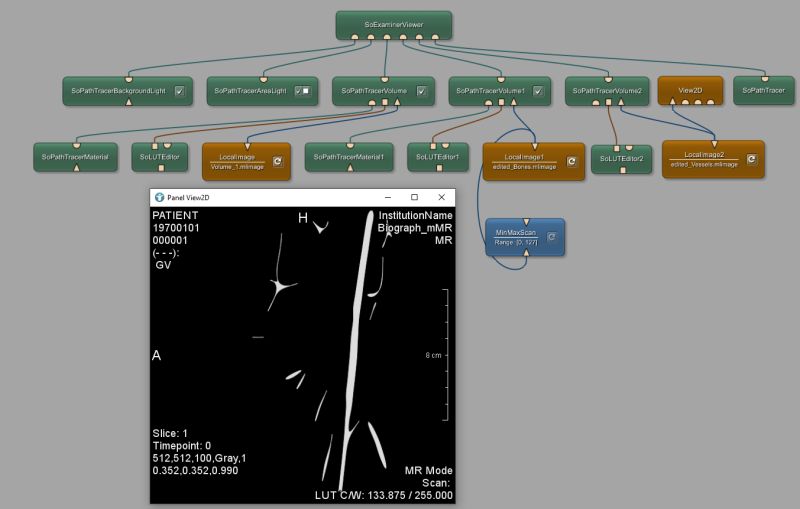This screenshot has width=800, height=509.
Task: Select the SoPathTracerVolume2 module
Action: click(x=607, y=91)
